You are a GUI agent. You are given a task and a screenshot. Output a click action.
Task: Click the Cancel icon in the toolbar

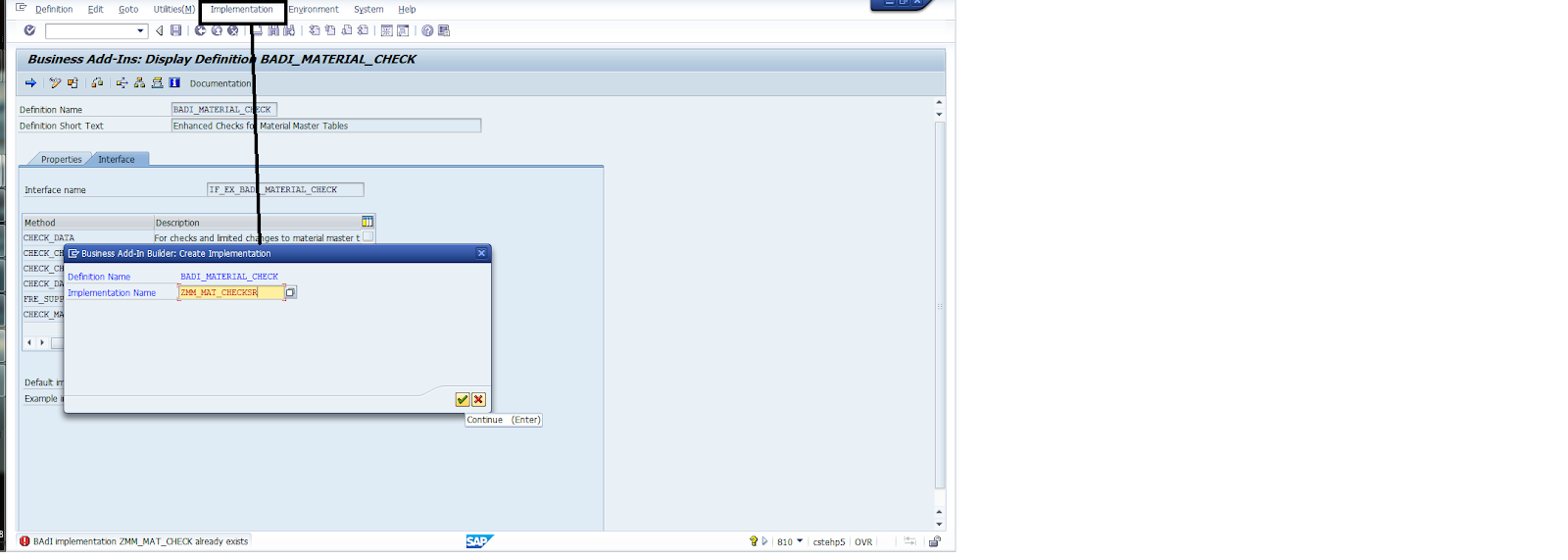coord(232,30)
